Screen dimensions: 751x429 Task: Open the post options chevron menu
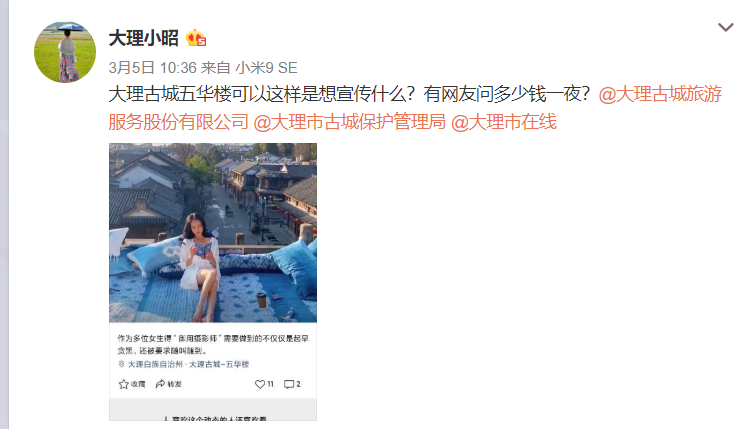click(725, 27)
